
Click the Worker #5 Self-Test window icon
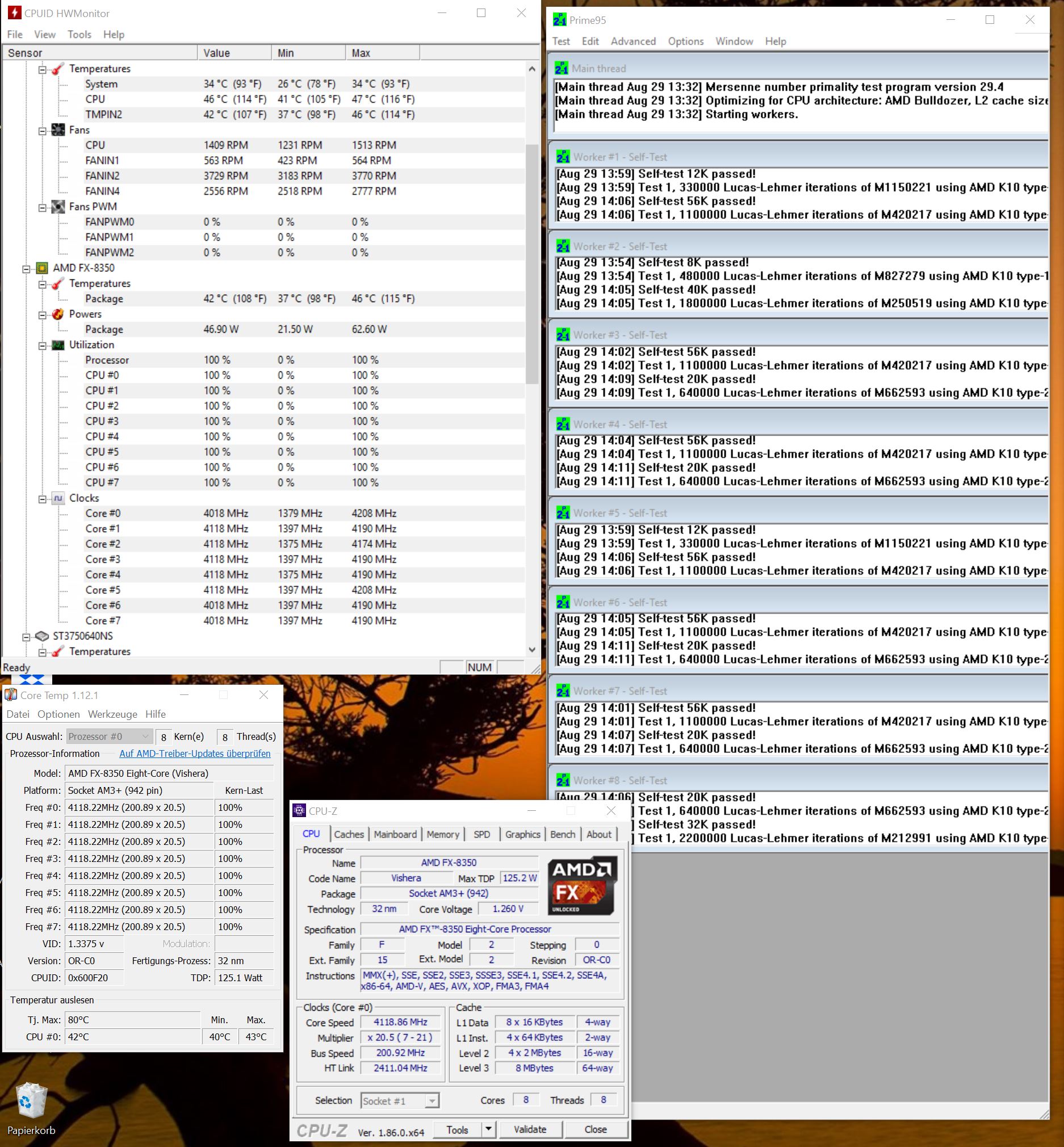pyautogui.click(x=563, y=513)
